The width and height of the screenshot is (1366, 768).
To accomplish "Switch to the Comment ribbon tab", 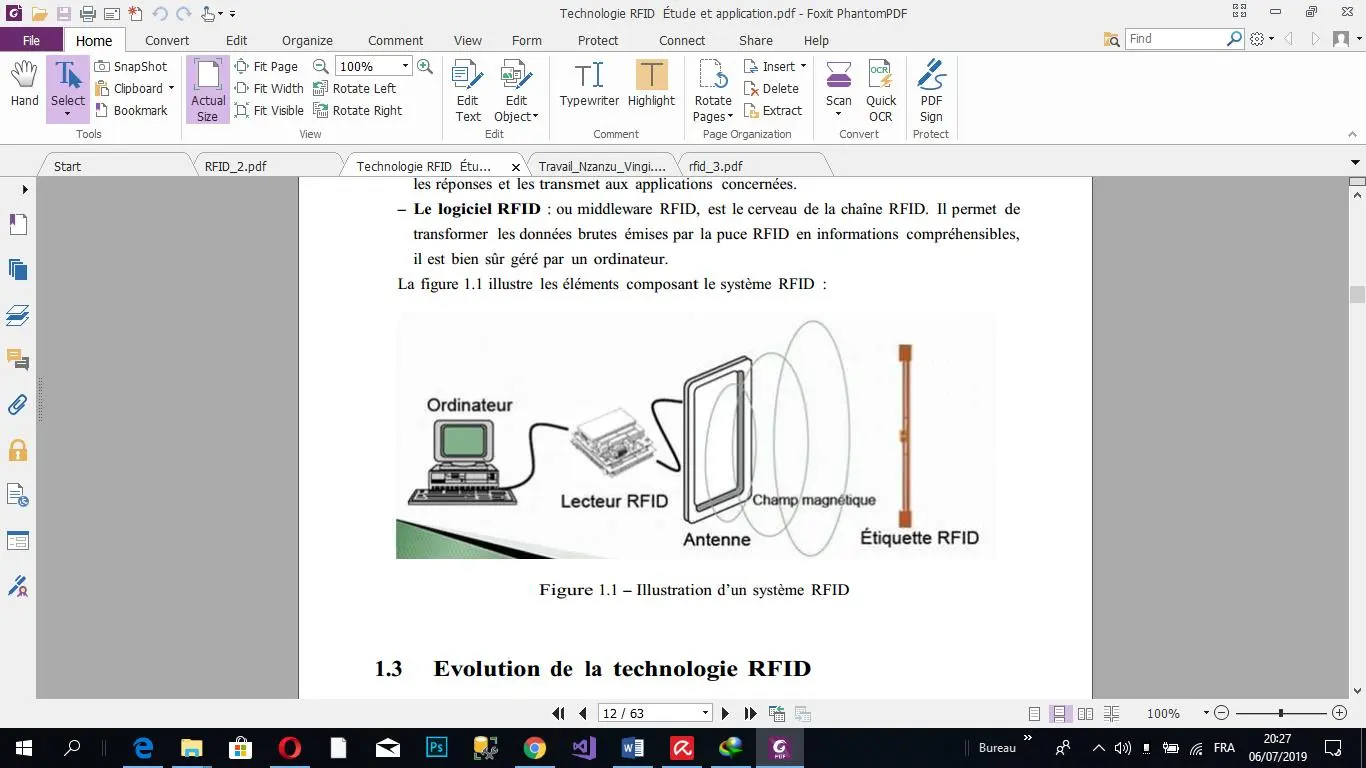I will [x=395, y=40].
